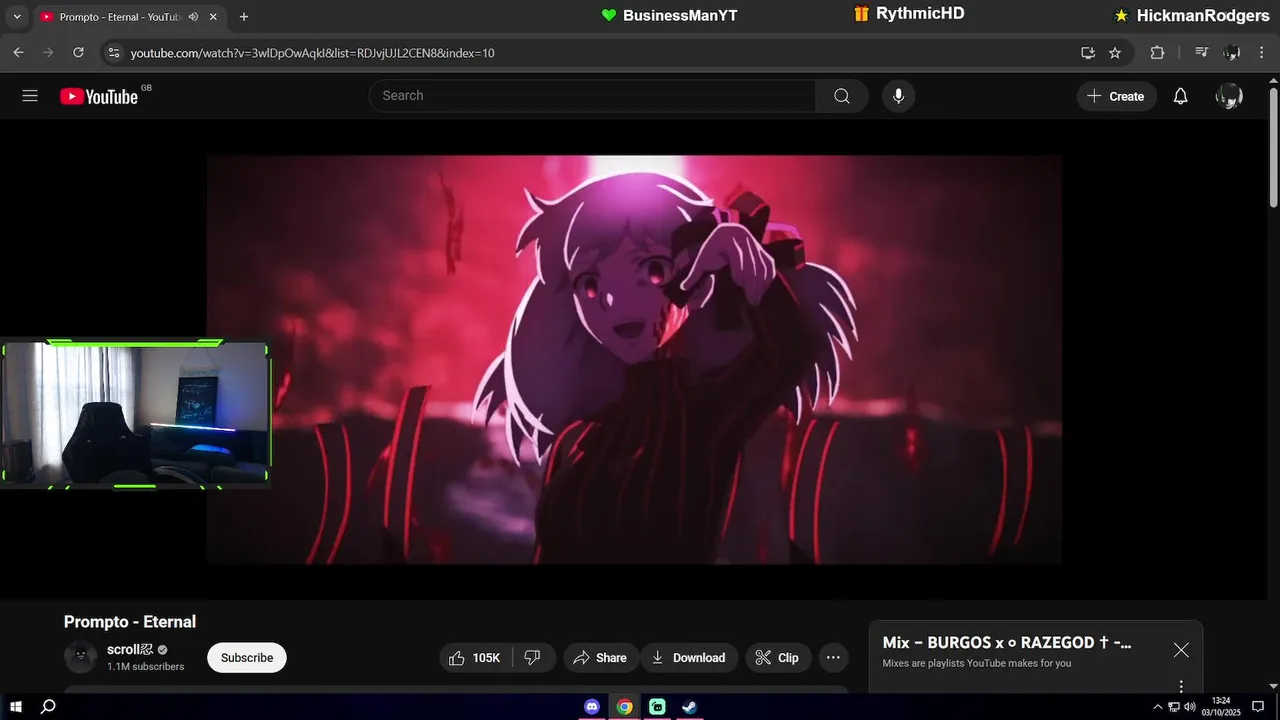Open the YouTube guide hamburger menu
The image size is (1280, 720).
(x=30, y=96)
